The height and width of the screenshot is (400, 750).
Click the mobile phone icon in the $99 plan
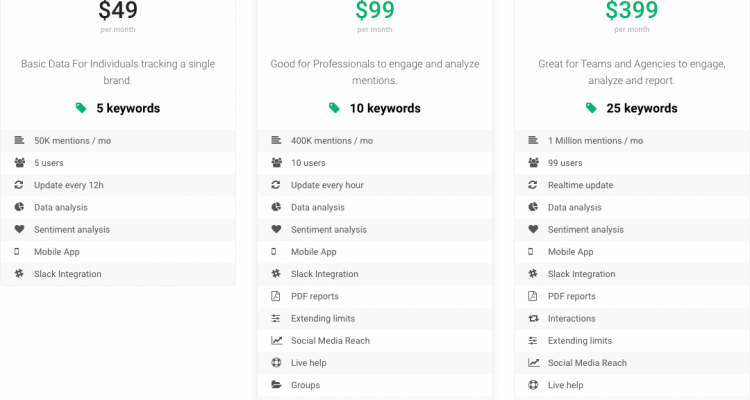276,252
